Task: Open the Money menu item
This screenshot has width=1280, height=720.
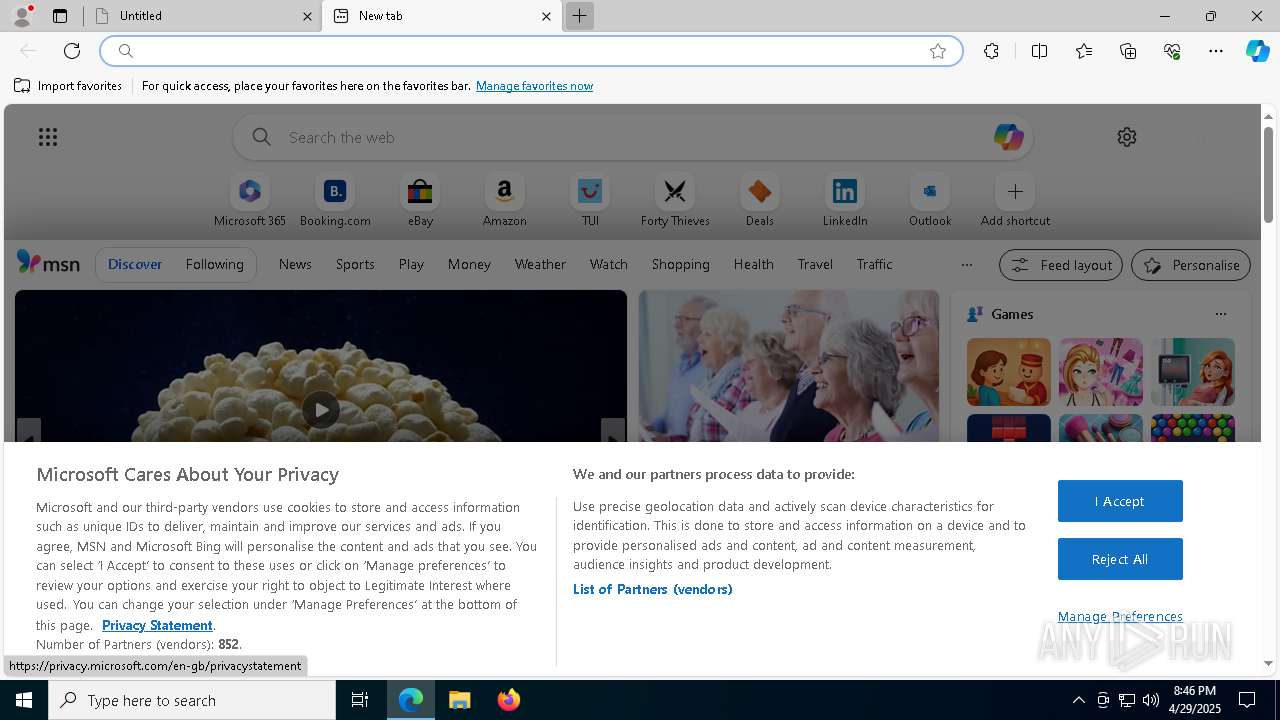Action: (x=469, y=264)
